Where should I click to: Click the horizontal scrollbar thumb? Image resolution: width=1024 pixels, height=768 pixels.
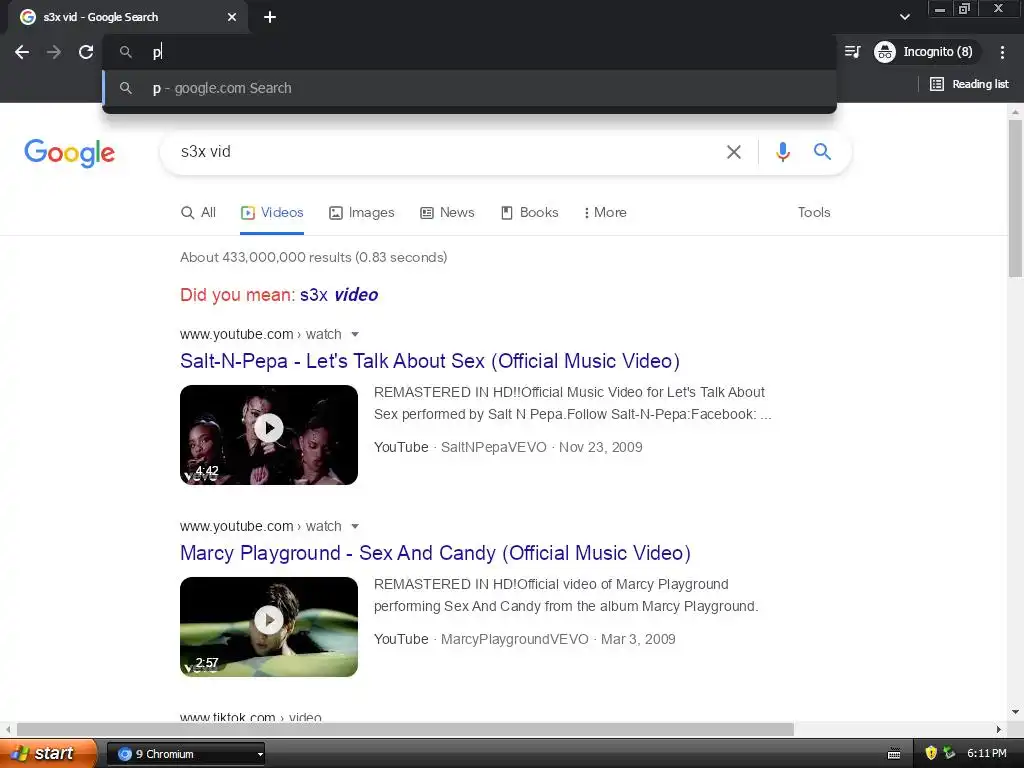[x=405, y=729]
